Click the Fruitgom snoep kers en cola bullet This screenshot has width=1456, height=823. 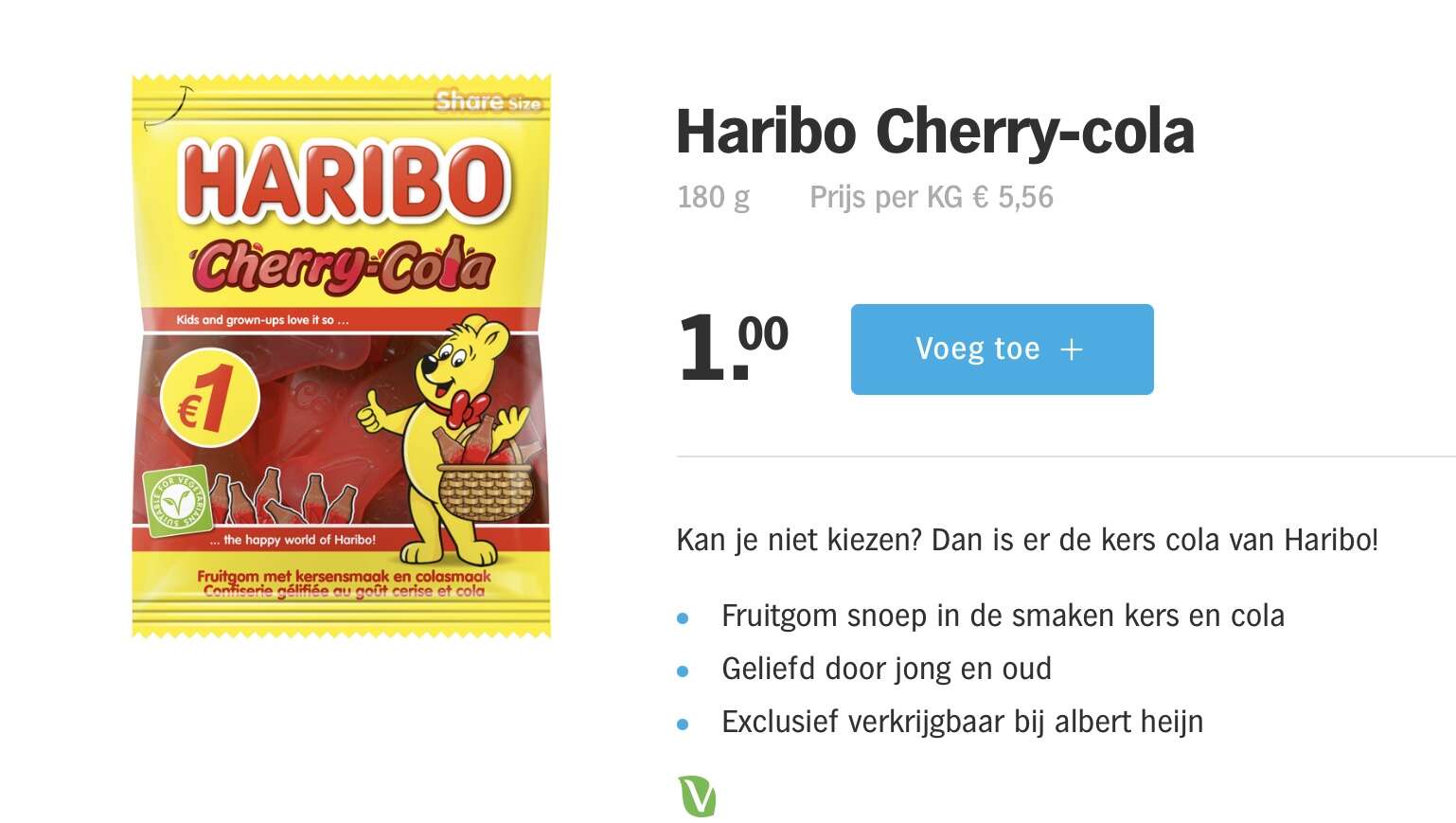(x=1003, y=616)
